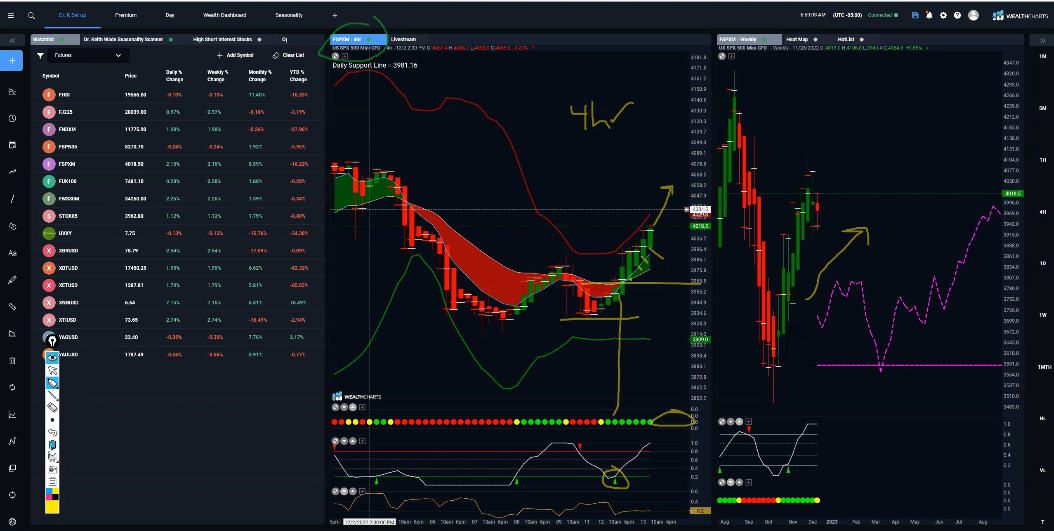Select the line tool in annotation toolbar
The width and height of the screenshot is (1054, 531).
point(52,395)
